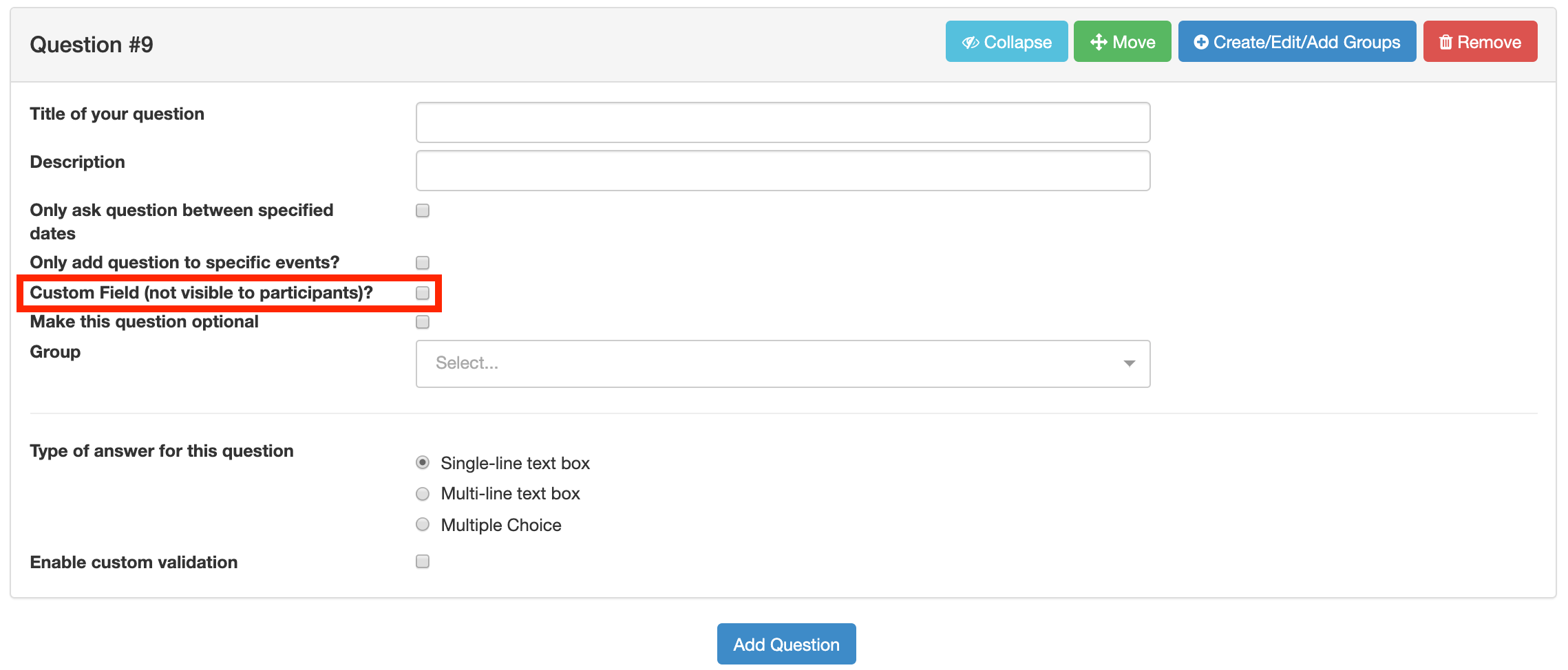Image resolution: width=1568 pixels, height=670 pixels.
Task: Remove Question #9
Action: click(x=1480, y=42)
